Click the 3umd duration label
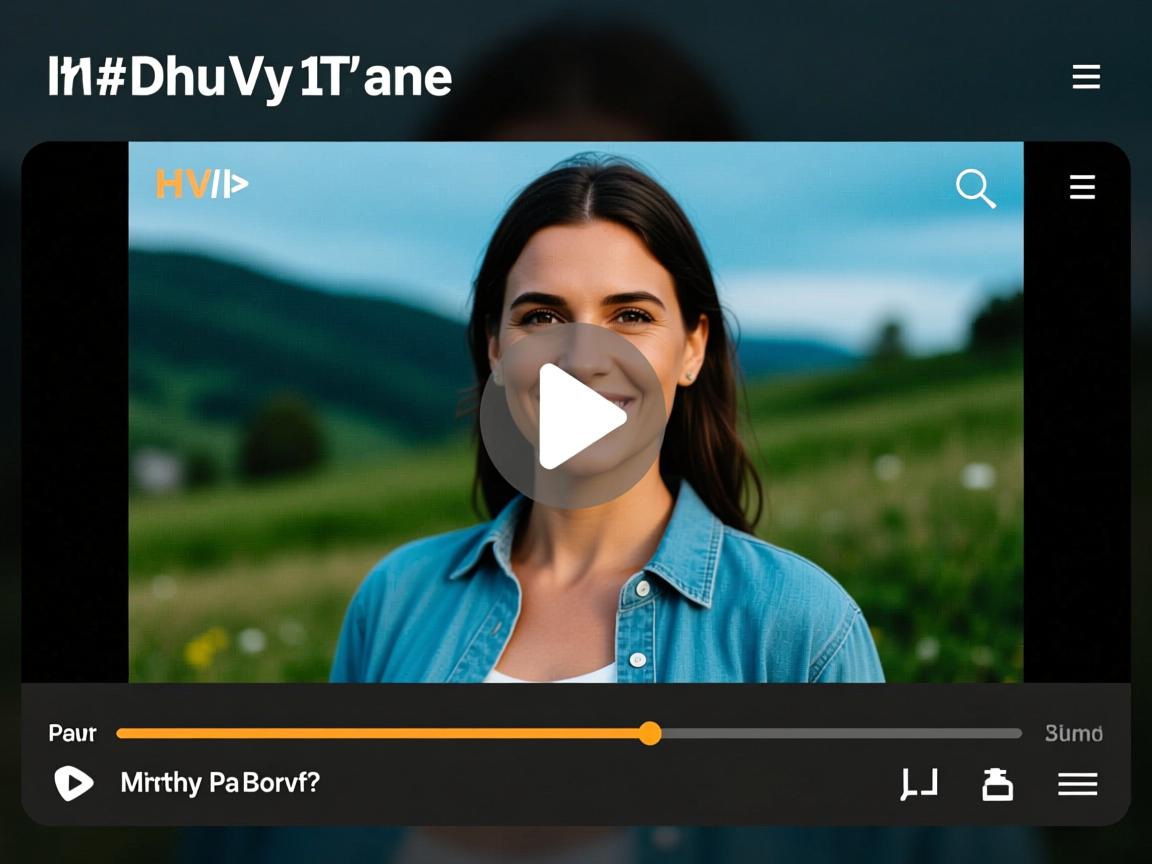The width and height of the screenshot is (1152, 864). 1073,733
